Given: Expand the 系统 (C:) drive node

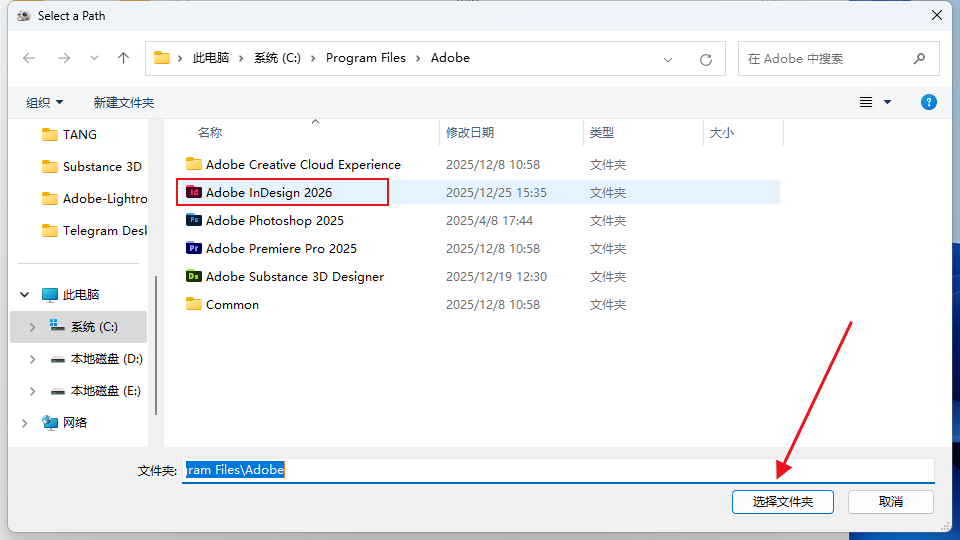Looking at the screenshot, I should pyautogui.click(x=32, y=327).
